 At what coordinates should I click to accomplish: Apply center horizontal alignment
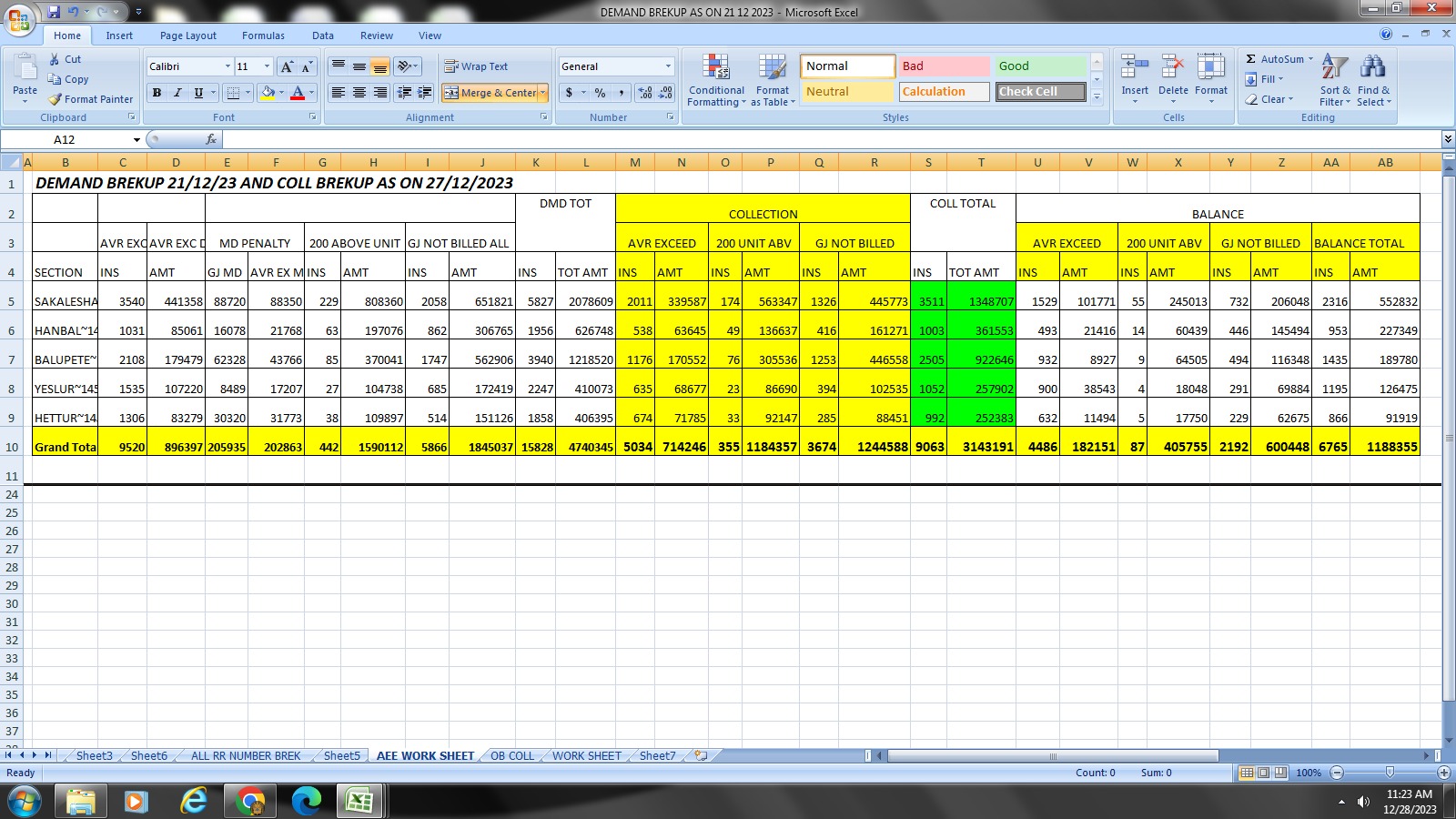(x=359, y=93)
